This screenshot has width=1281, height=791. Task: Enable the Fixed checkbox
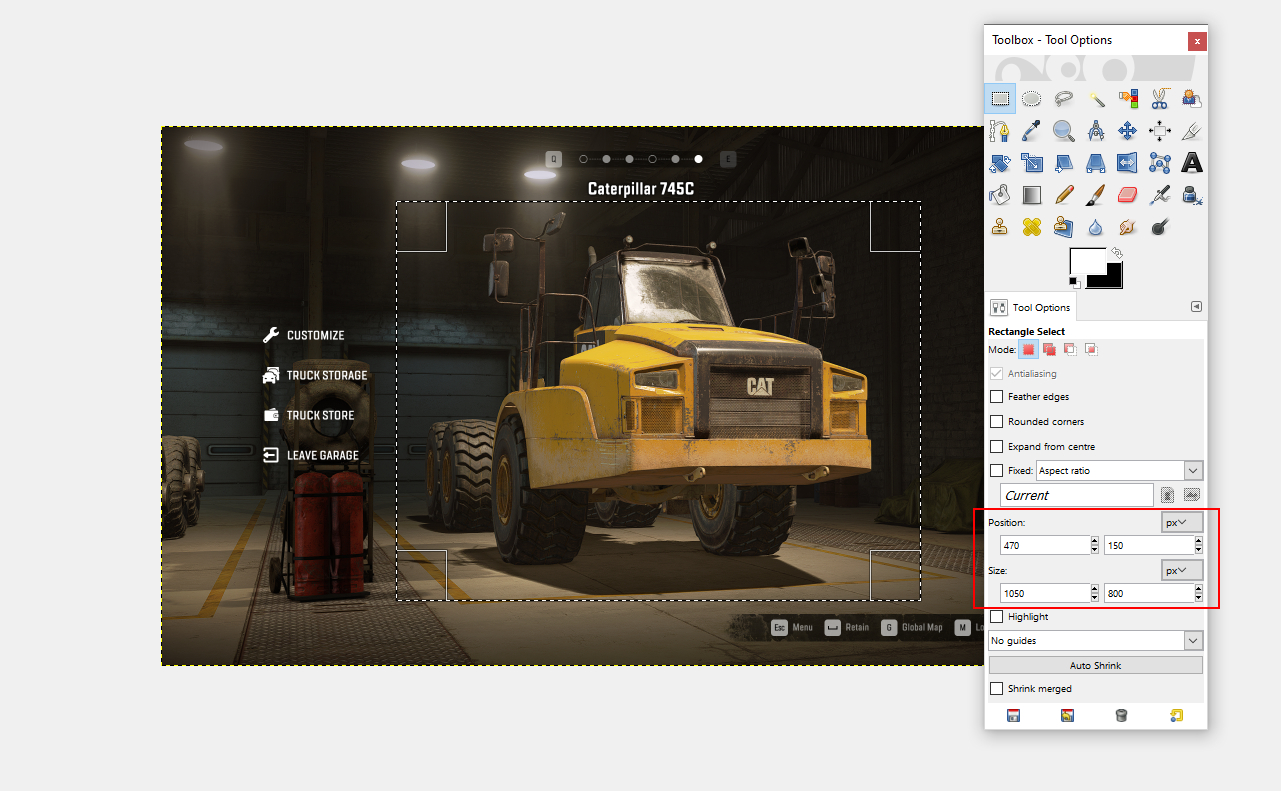[996, 471]
